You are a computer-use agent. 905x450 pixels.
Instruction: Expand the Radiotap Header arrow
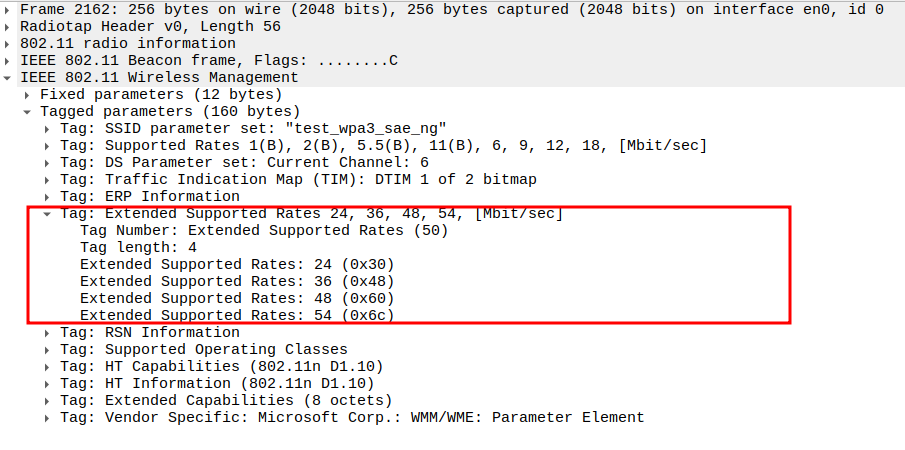tap(9, 27)
